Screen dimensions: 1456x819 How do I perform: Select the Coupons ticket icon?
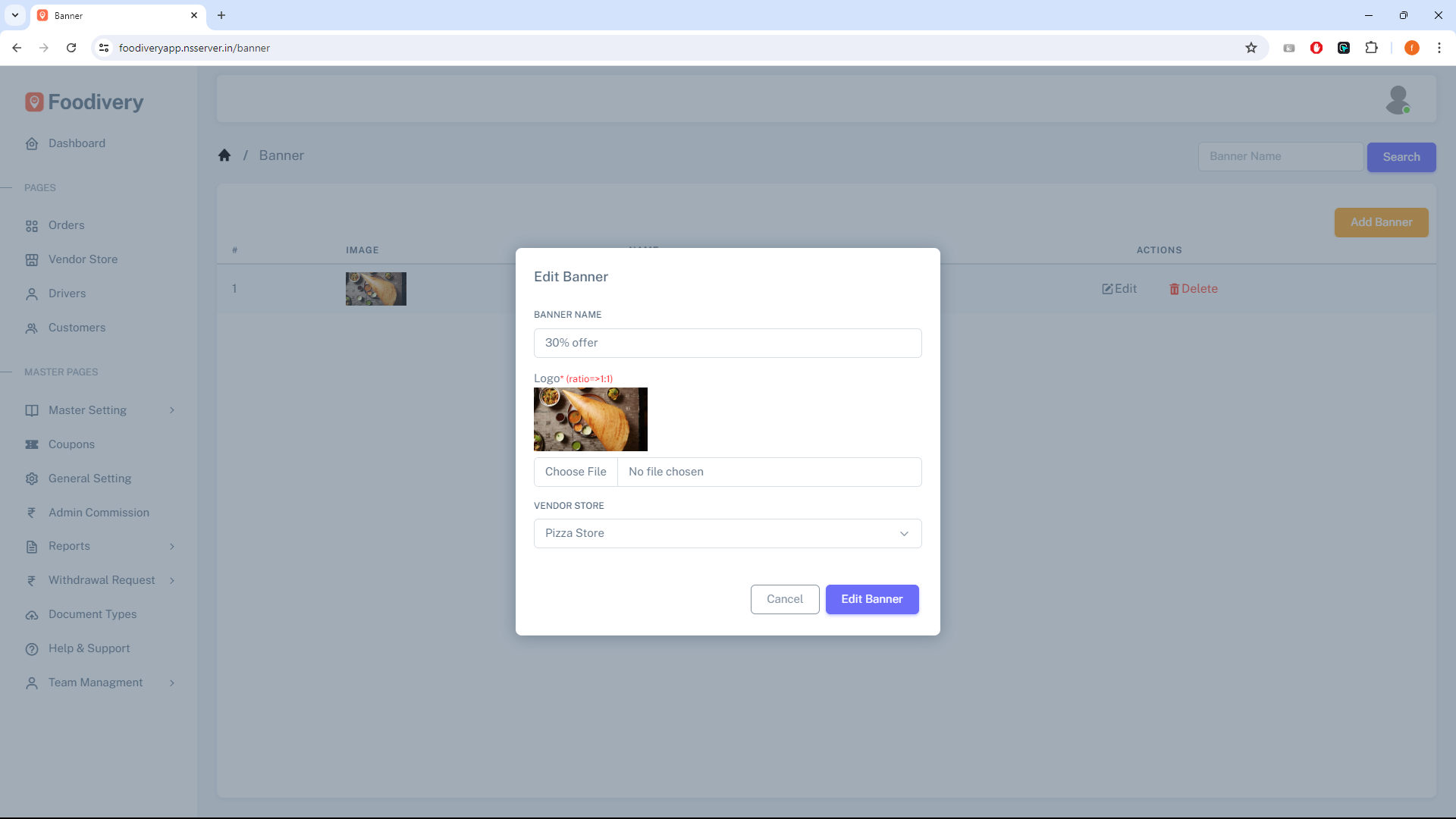(x=31, y=444)
